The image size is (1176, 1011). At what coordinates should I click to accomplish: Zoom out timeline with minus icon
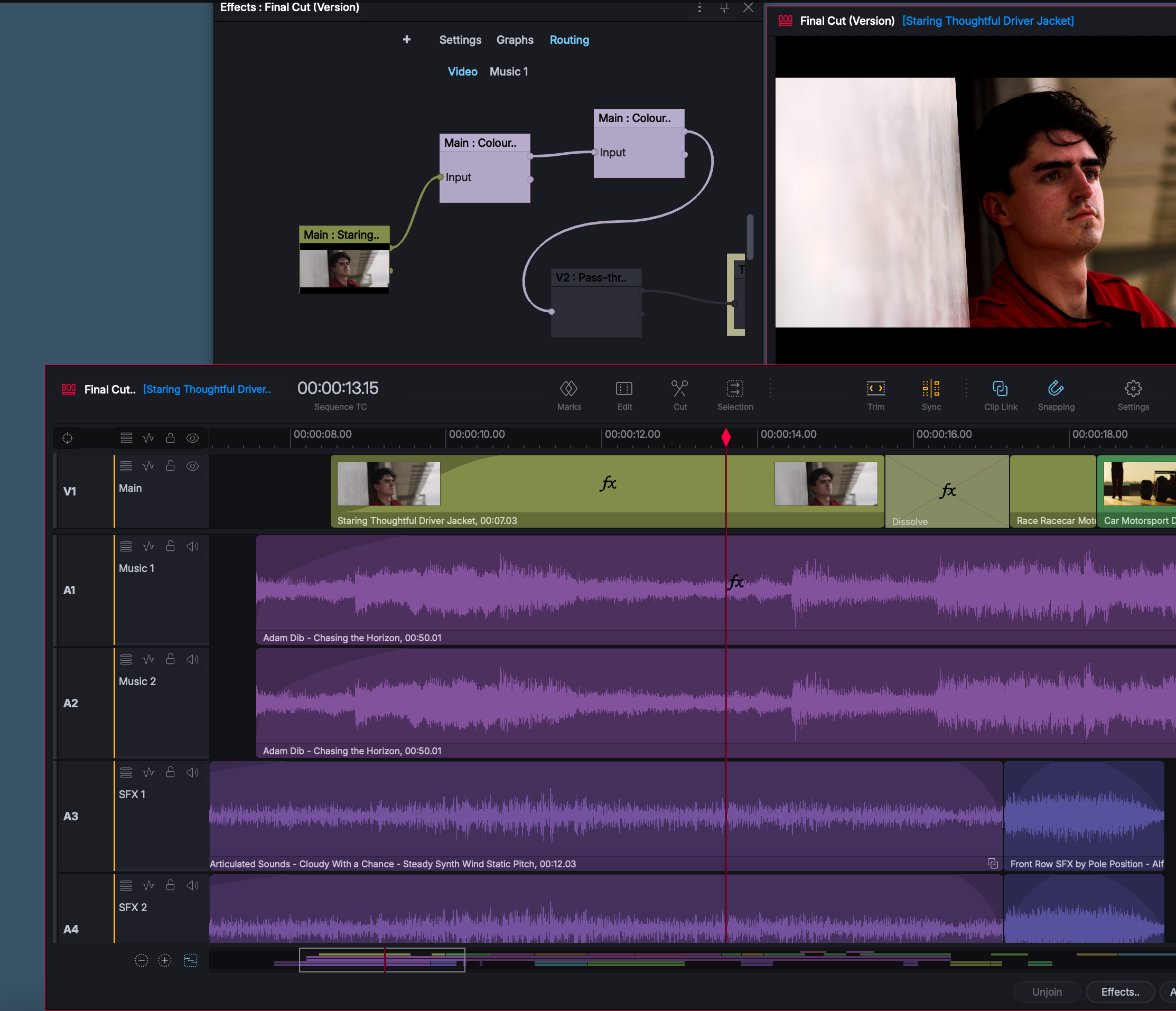click(x=142, y=960)
